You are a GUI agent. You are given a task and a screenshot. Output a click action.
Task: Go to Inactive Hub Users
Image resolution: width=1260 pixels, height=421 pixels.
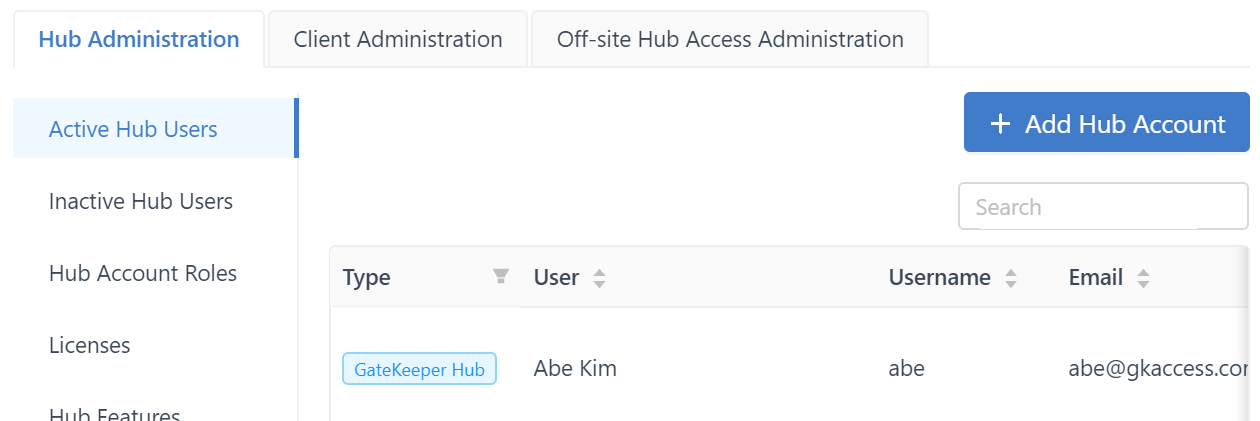click(141, 201)
